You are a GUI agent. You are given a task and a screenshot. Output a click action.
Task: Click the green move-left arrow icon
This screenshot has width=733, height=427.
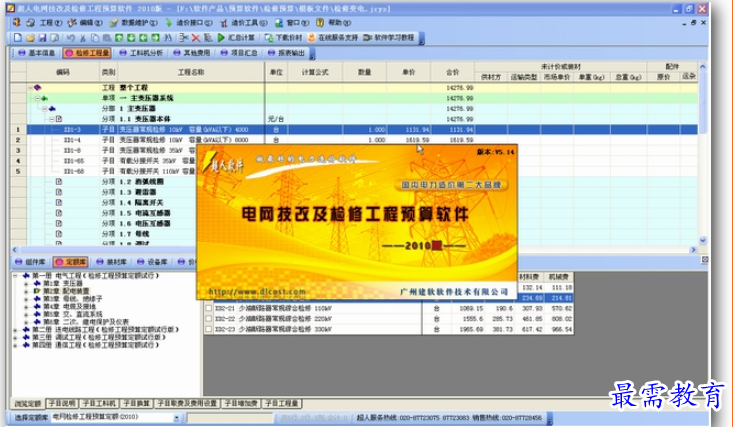tap(144, 37)
